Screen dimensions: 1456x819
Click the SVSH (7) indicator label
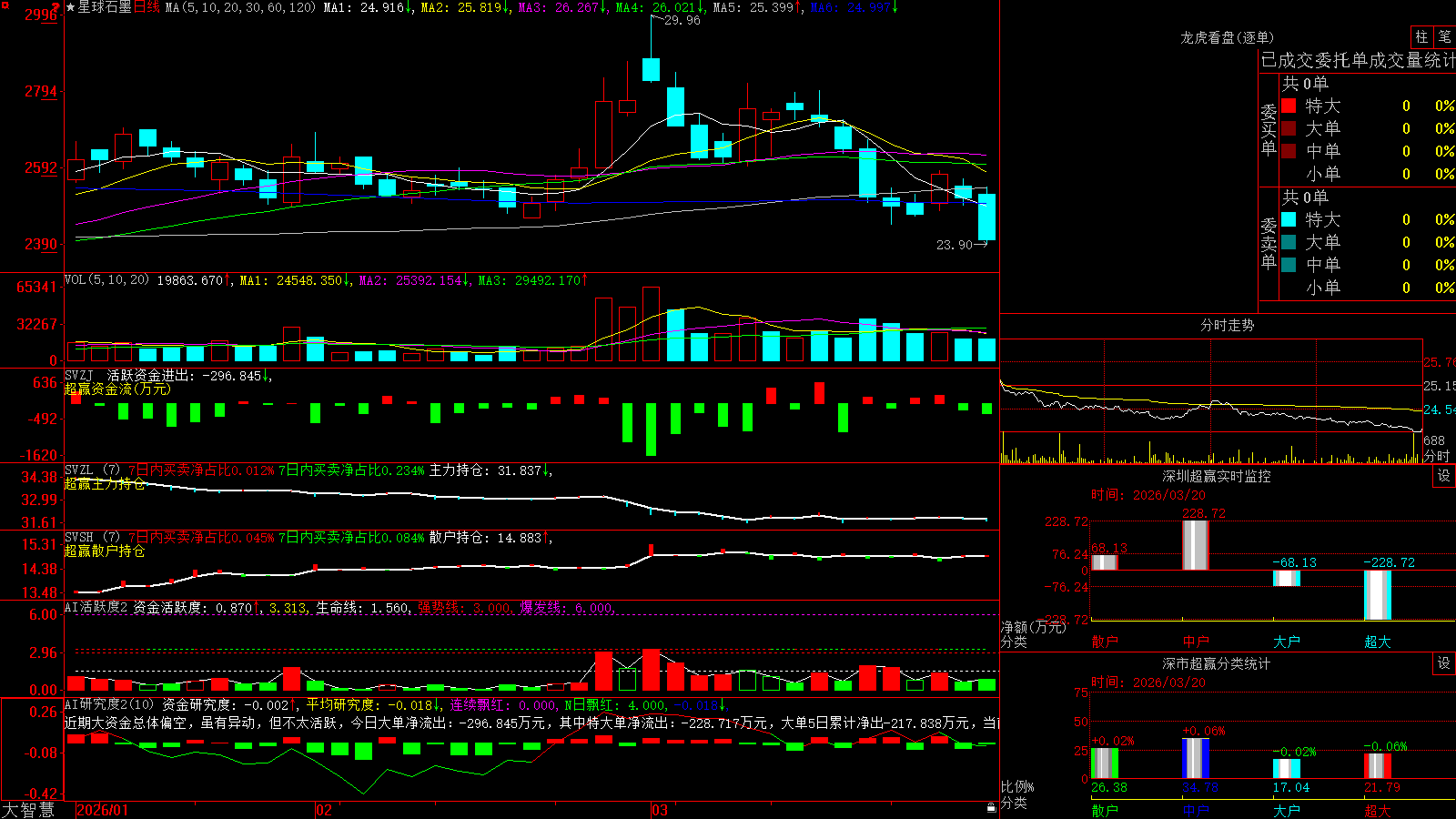tap(92, 537)
